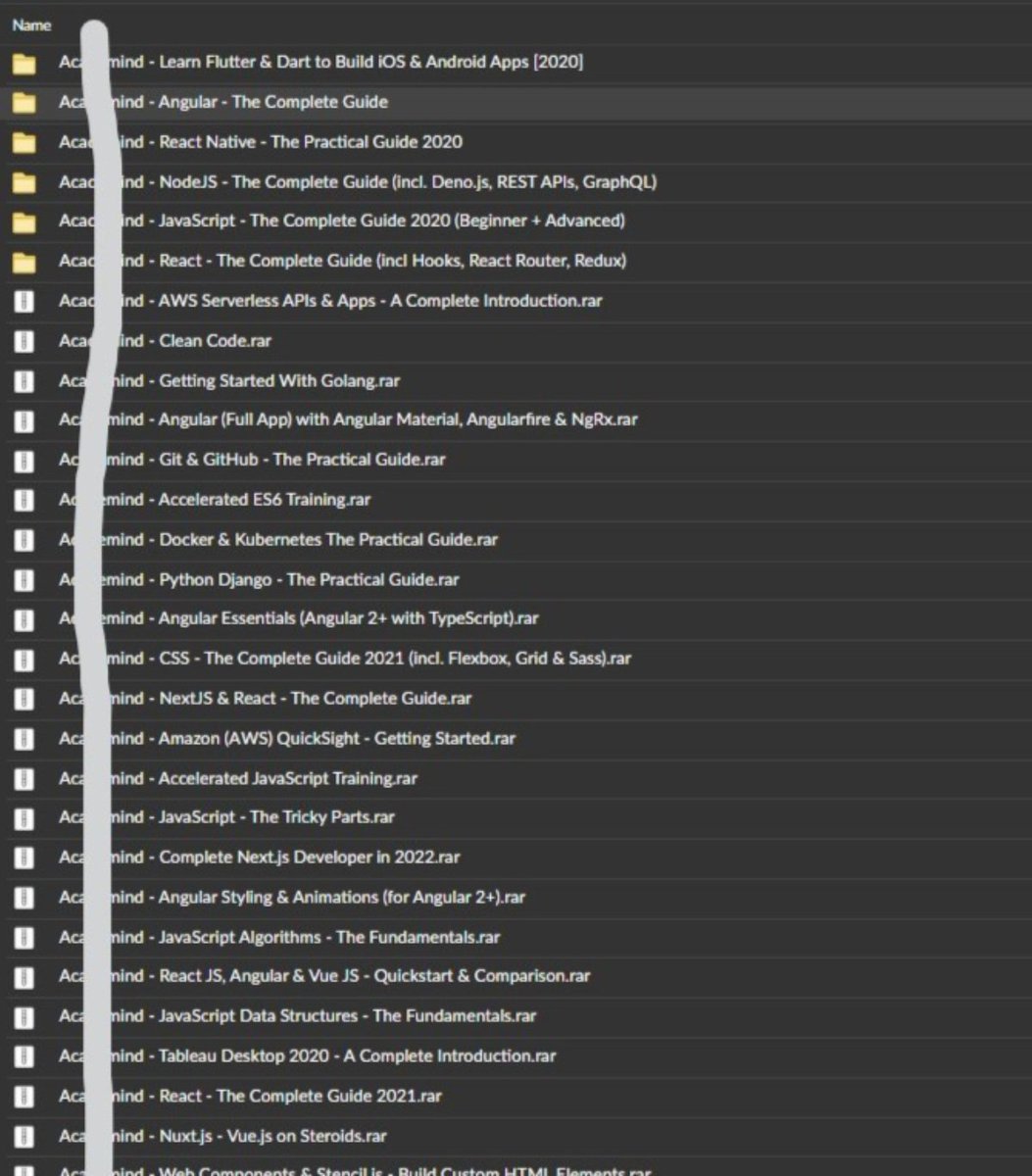Click archive icon for NextJS & React Complete Guide.rar
The height and width of the screenshot is (1176, 1032).
(25, 700)
